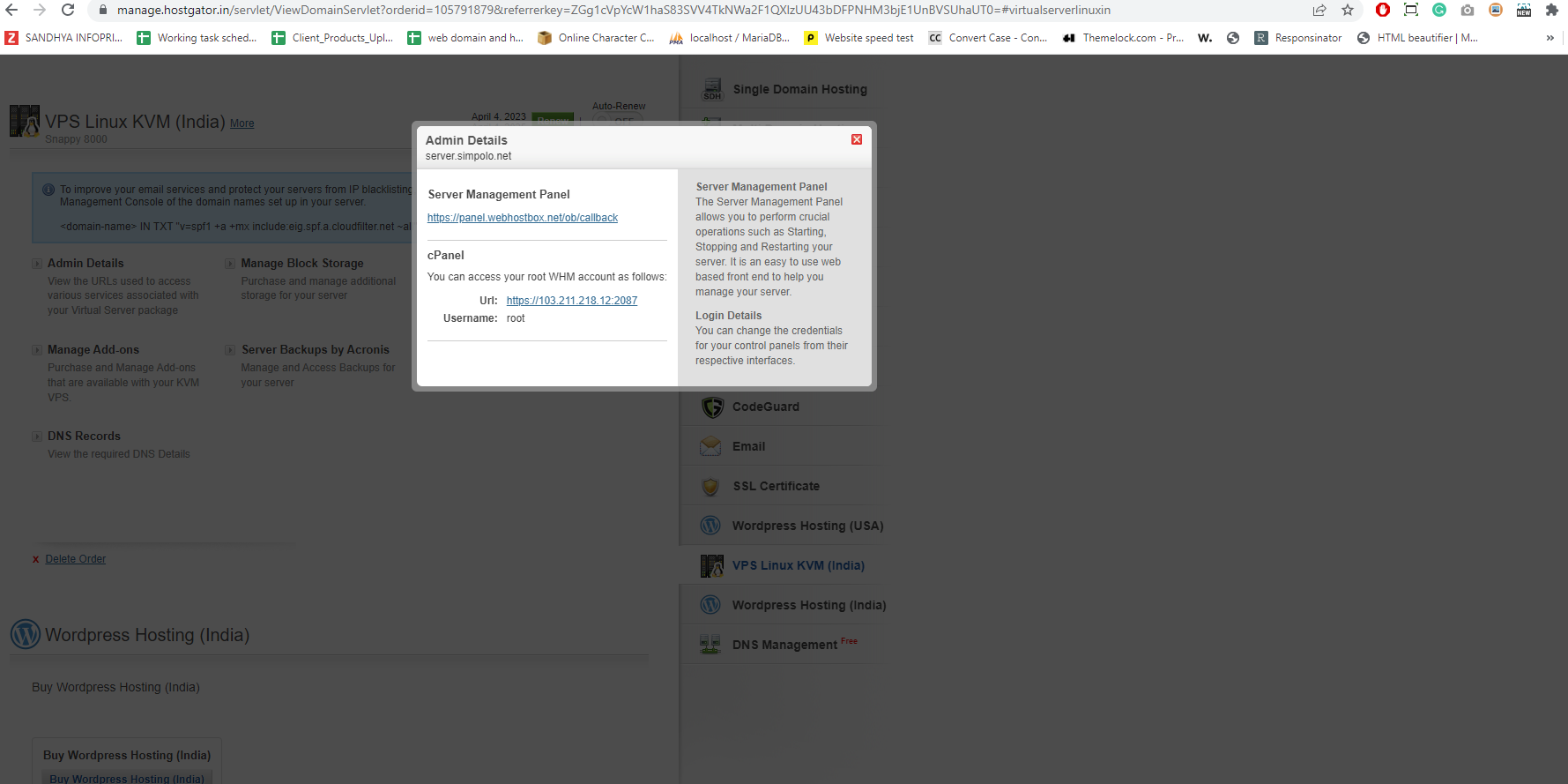Image resolution: width=1568 pixels, height=784 pixels.
Task: Click the Single Domain Hosting icon
Action: [711, 89]
